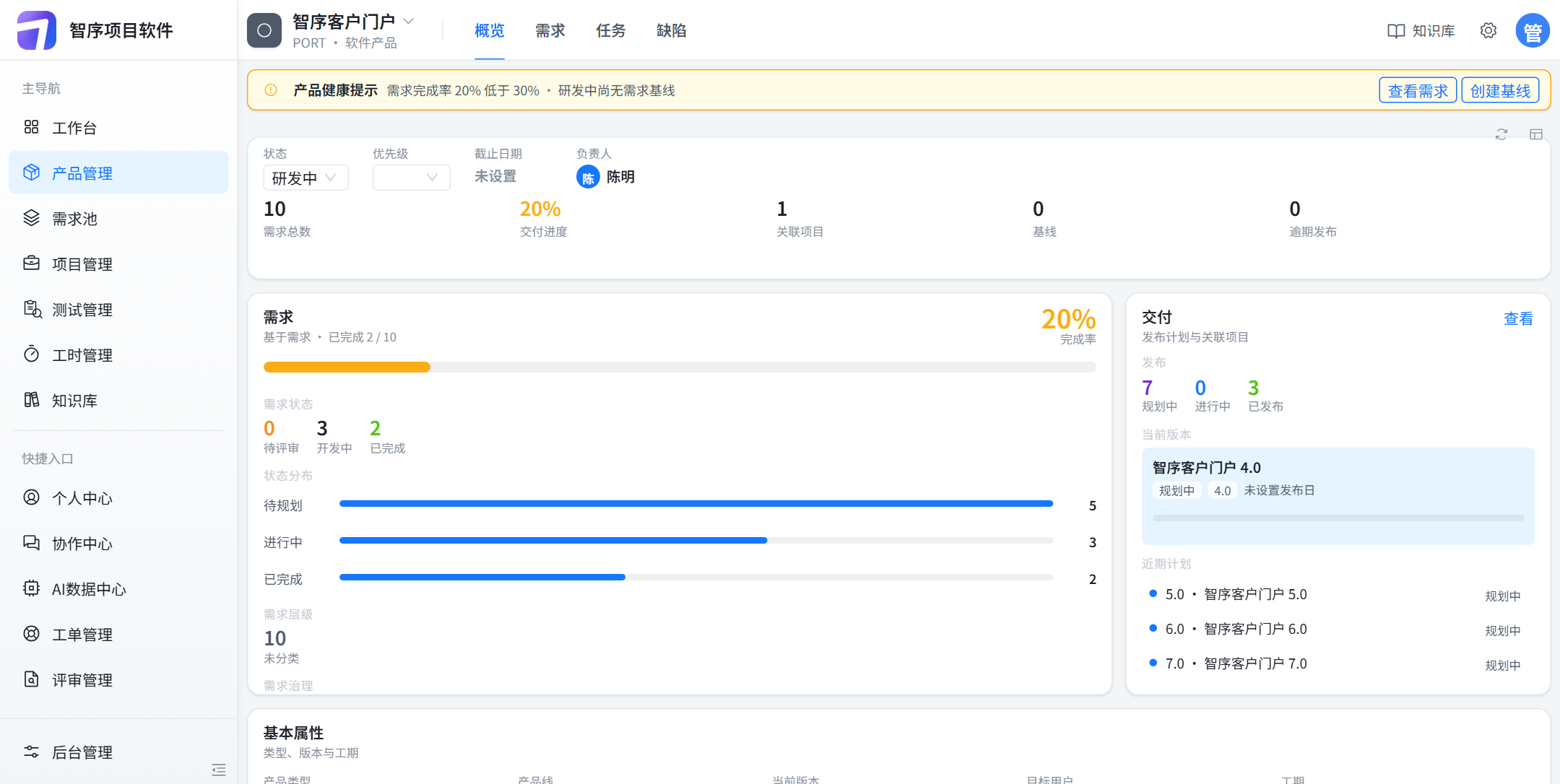The image size is (1560, 784).
Task: Open the 研发中 status dropdown
Action: tap(305, 178)
